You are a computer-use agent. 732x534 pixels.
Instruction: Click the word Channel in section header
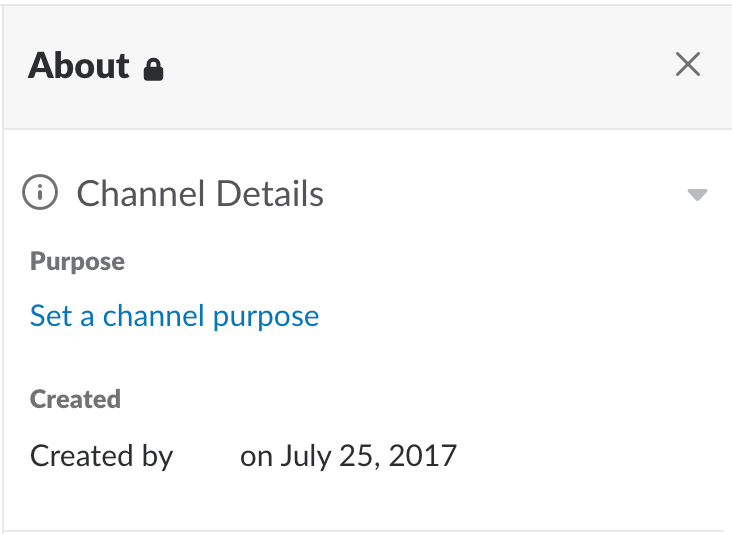(141, 194)
